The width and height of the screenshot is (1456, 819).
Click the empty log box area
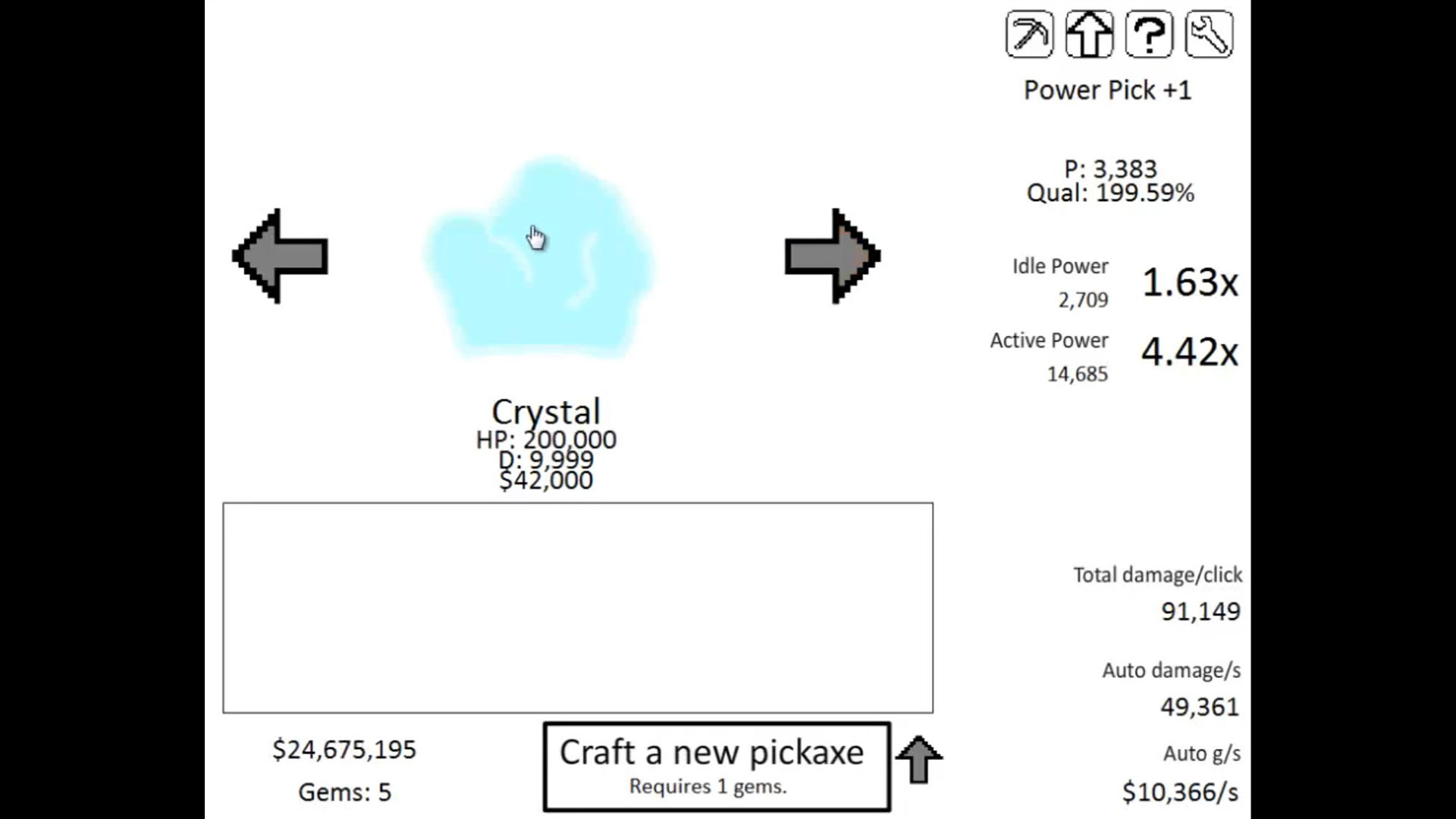[578, 607]
